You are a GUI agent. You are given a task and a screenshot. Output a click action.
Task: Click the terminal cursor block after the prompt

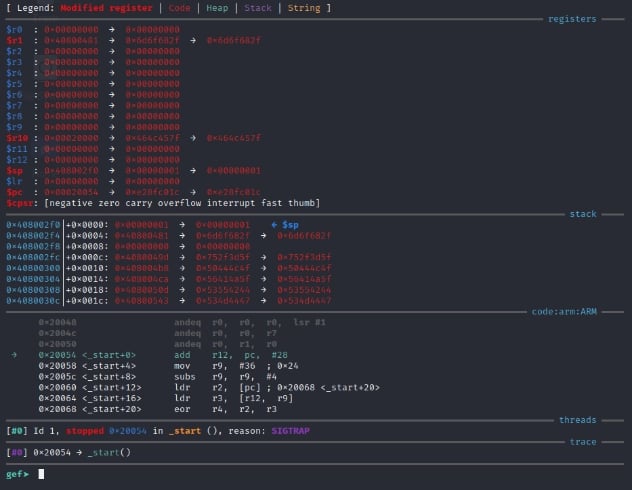[41, 474]
